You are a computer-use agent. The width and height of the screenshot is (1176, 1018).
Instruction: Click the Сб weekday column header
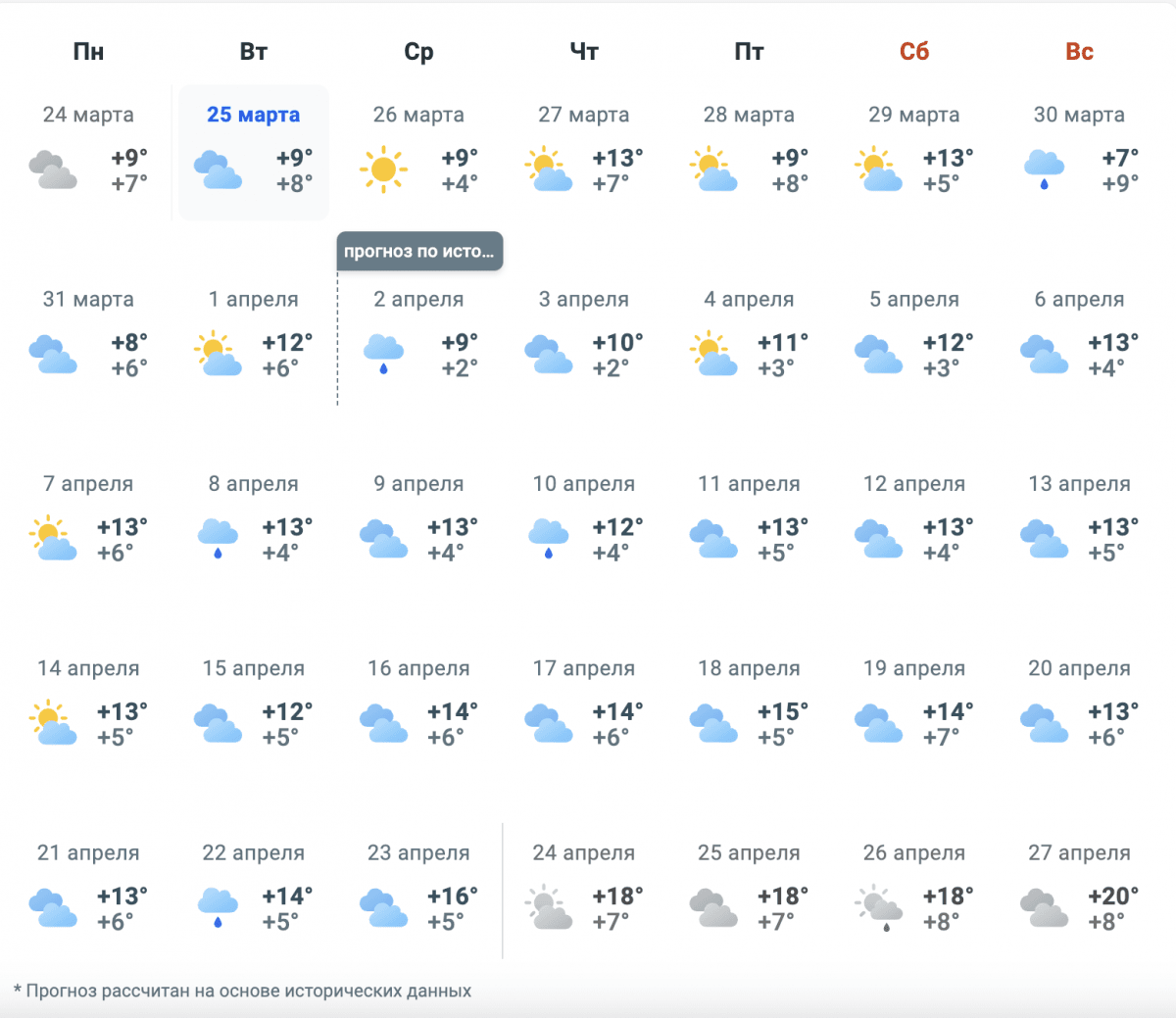[x=913, y=52]
